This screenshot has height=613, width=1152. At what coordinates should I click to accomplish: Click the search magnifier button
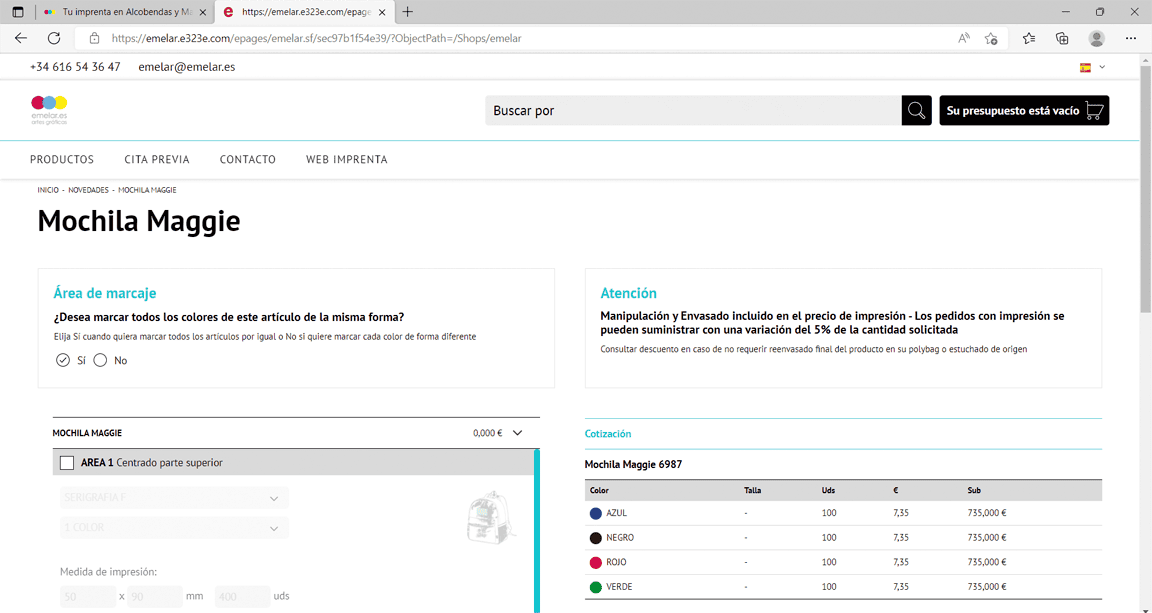click(916, 110)
